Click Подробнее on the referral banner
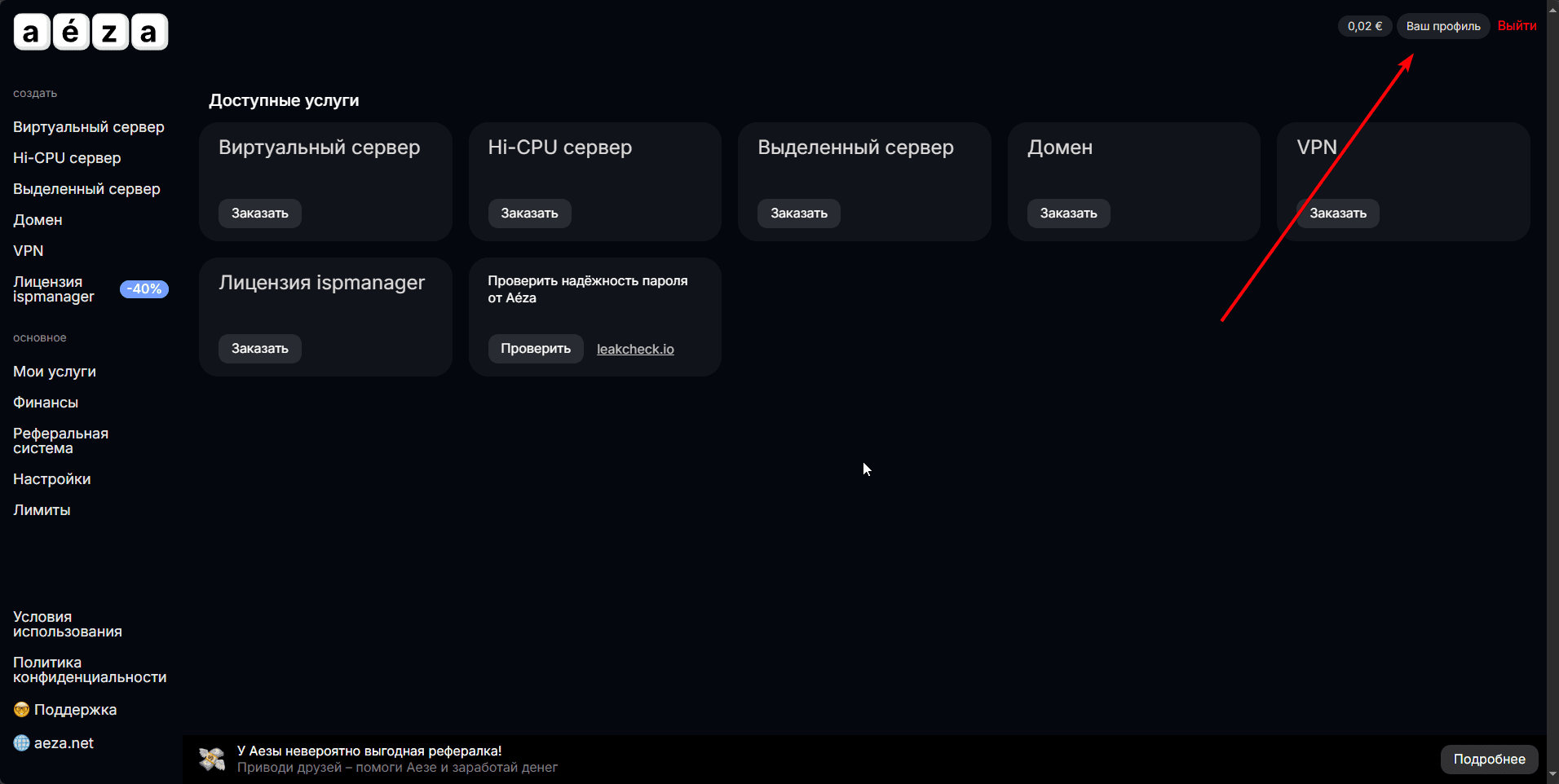Image resolution: width=1559 pixels, height=784 pixels. point(1489,760)
